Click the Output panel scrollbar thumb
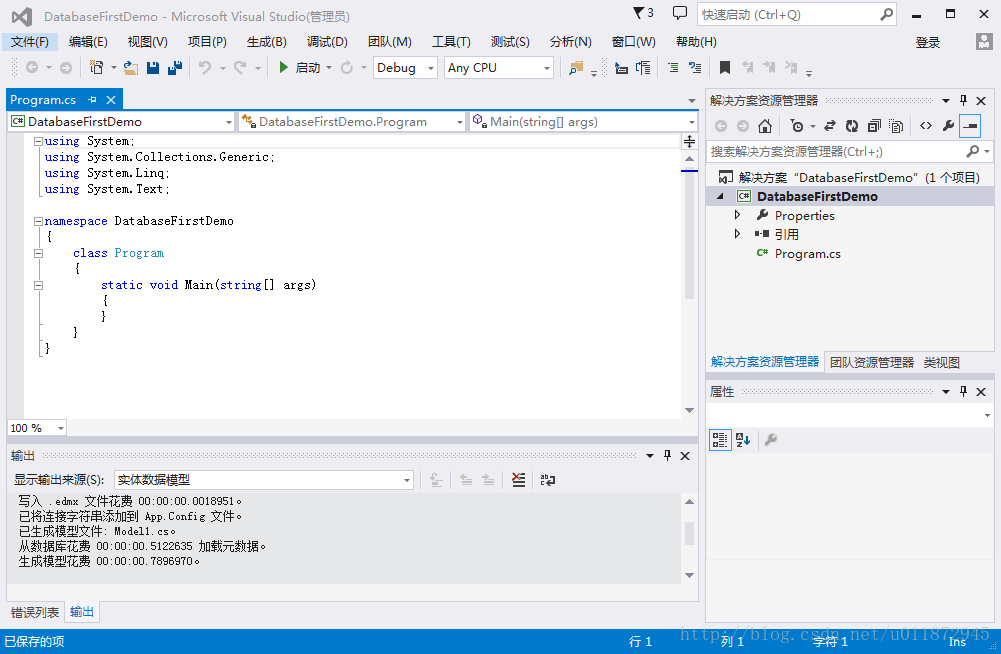1001x654 pixels. (689, 533)
